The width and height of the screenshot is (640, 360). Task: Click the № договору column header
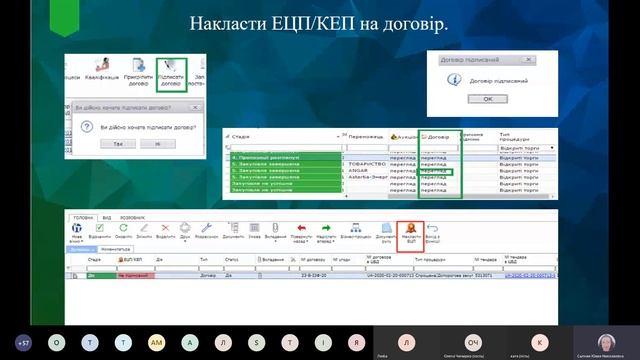[x=313, y=260]
